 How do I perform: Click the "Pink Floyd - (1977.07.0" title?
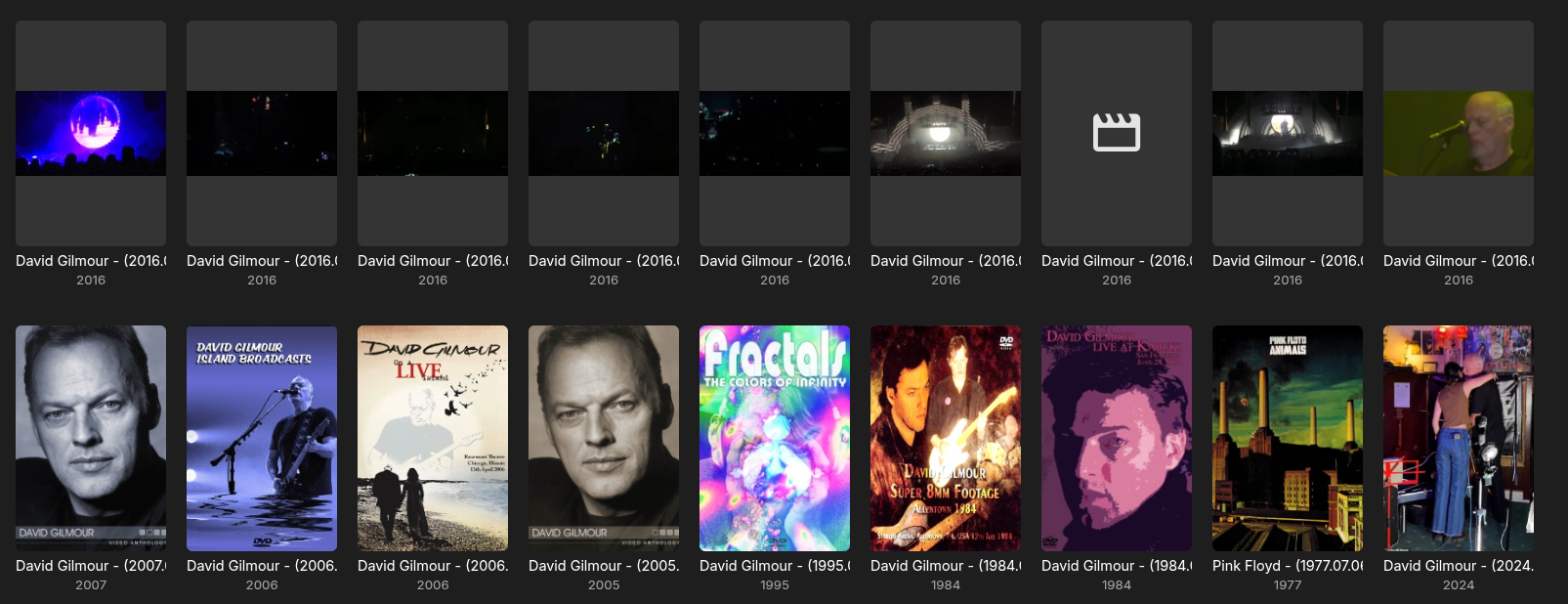point(1288,566)
